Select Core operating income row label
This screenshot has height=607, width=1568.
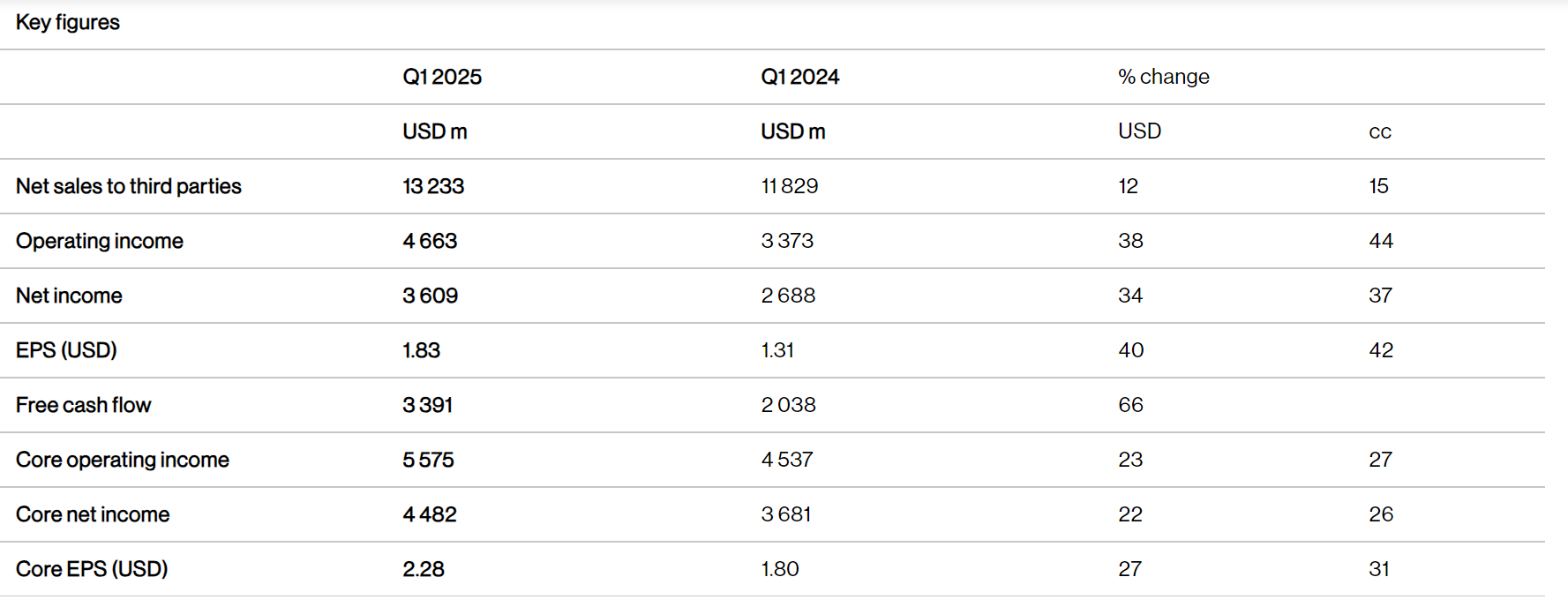[123, 460]
